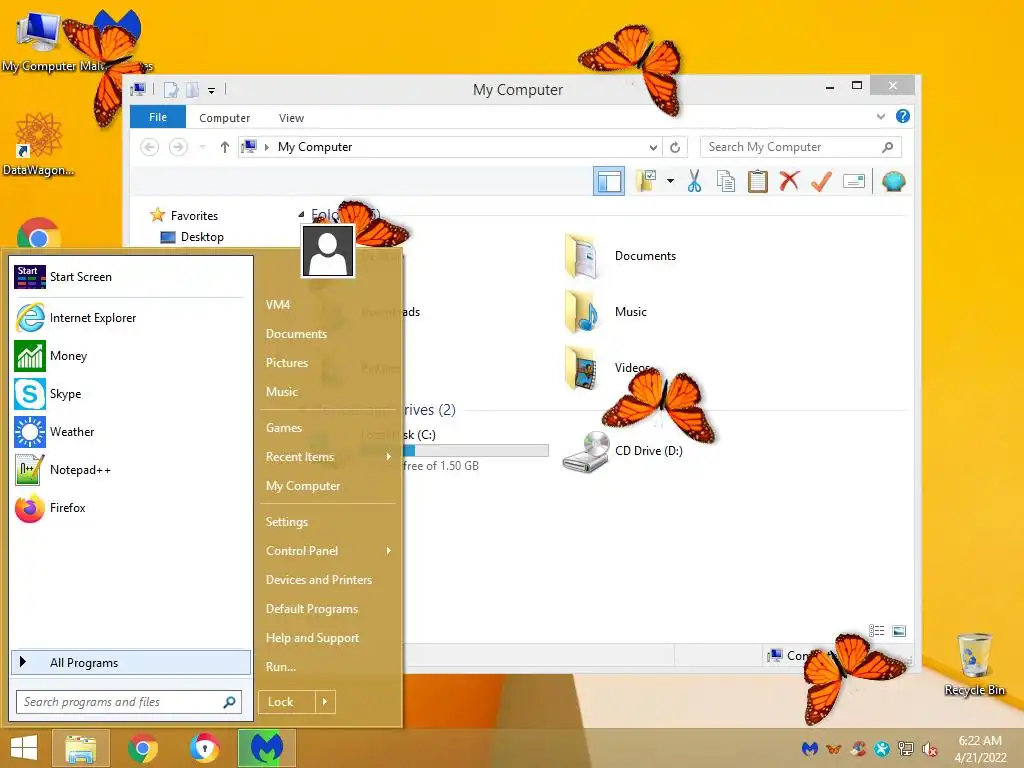Open the Quick Access Toolbar customize dropdown
Screen dimensions: 1024x768
pyautogui.click(x=212, y=90)
